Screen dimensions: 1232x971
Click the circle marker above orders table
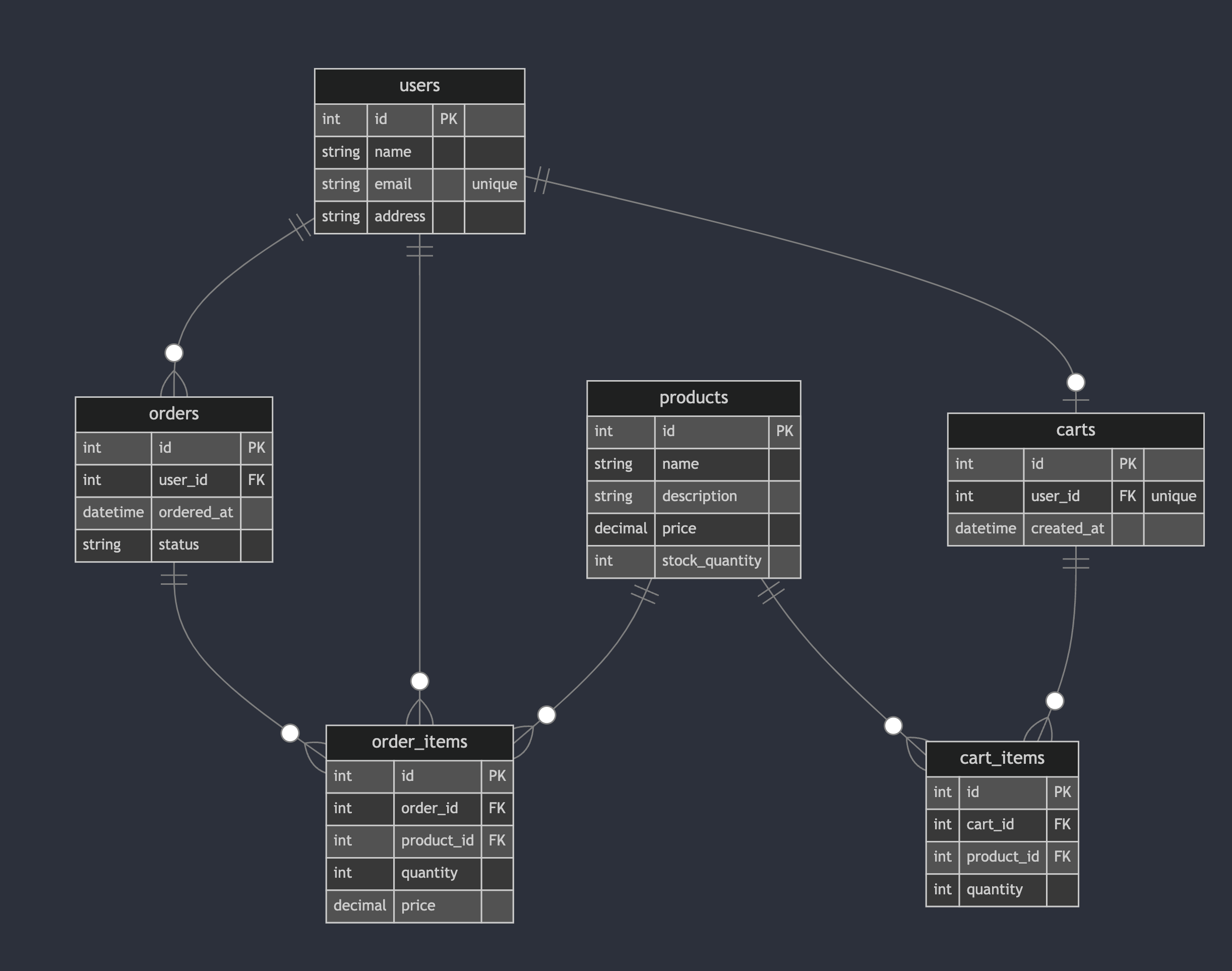[174, 352]
